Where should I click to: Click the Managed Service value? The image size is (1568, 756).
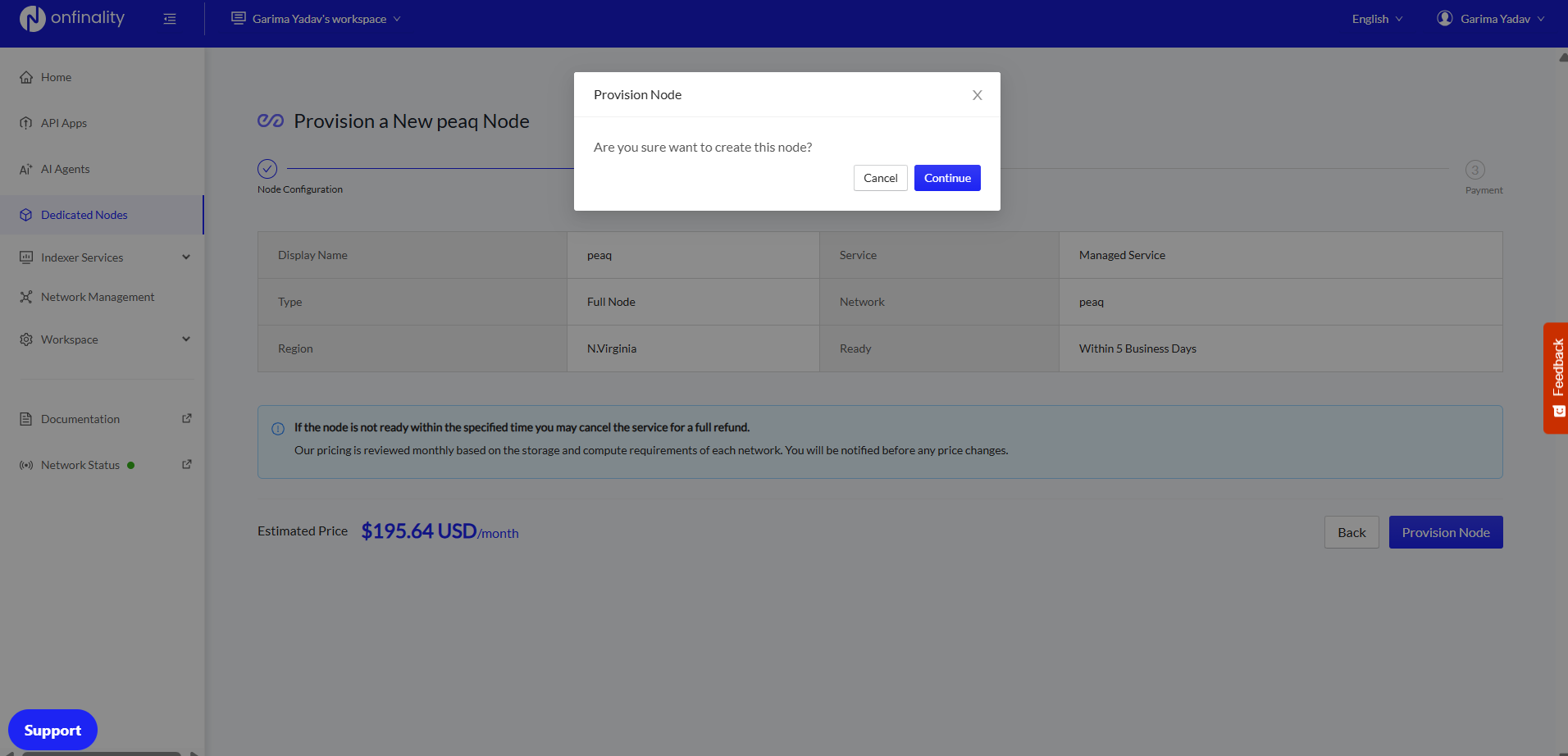coord(1122,255)
